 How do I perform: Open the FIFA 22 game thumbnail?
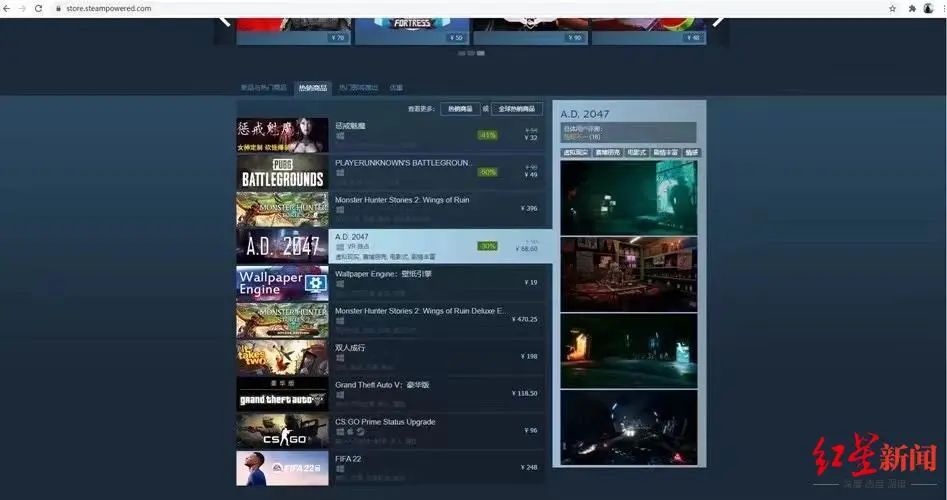[x=282, y=468]
